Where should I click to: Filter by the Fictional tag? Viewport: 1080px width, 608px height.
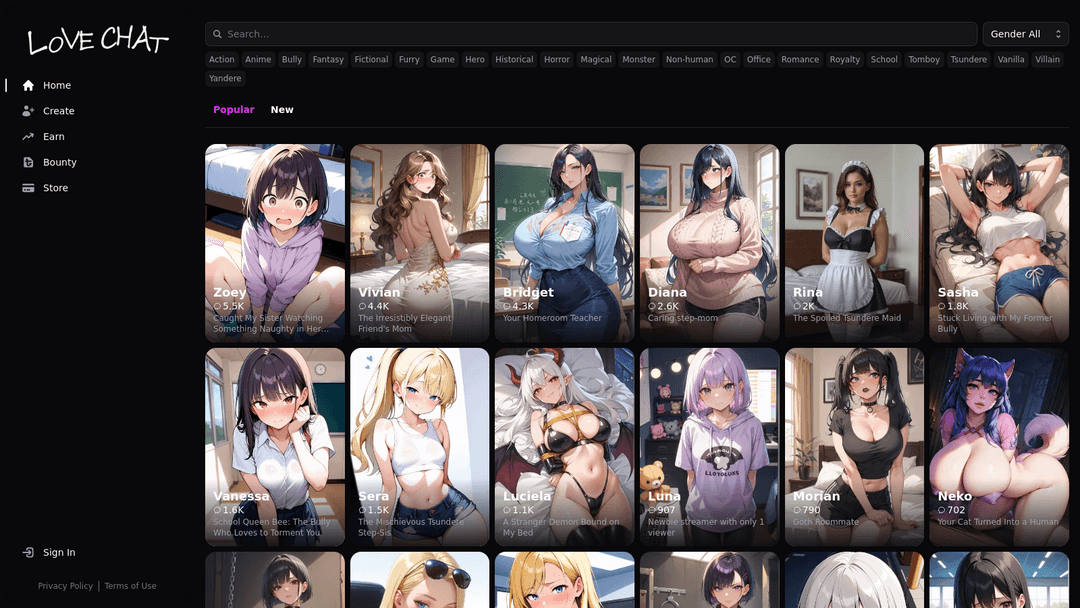371,59
